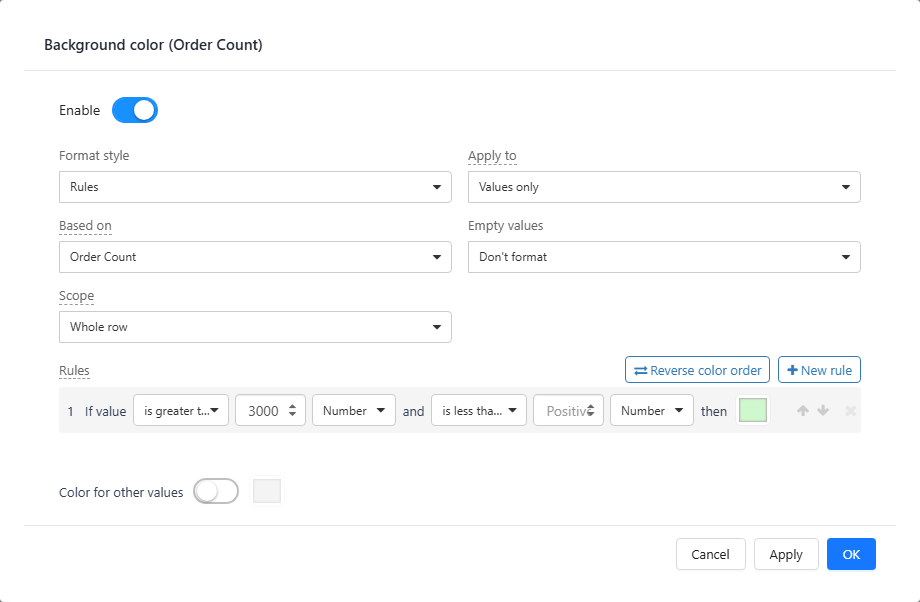Expand the Based on Order Count dropdown
Screen dimensions: 920x602
(255, 257)
